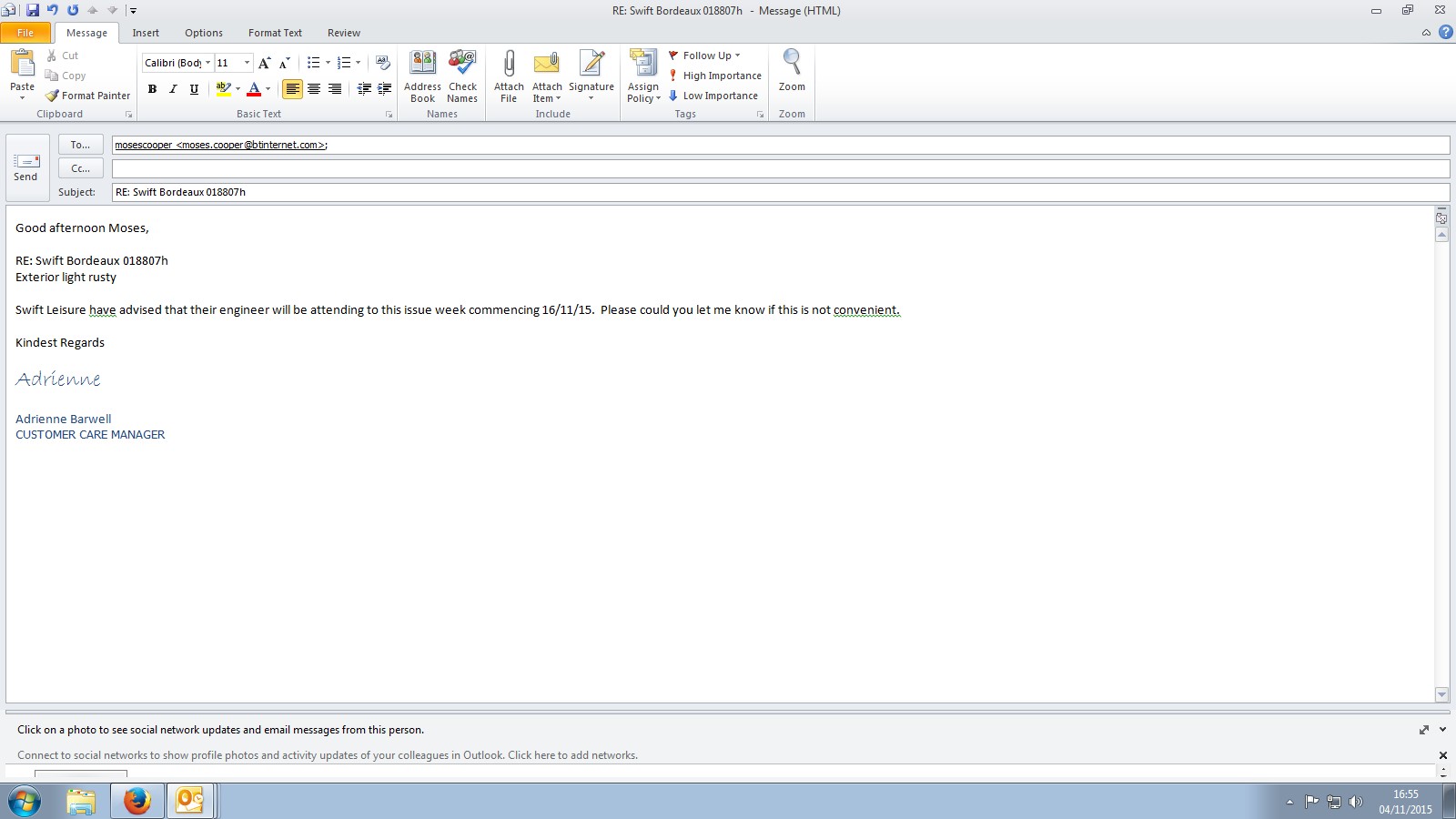This screenshot has width=1456, height=819.
Task: Run Check Names on recipients
Action: pyautogui.click(x=462, y=76)
